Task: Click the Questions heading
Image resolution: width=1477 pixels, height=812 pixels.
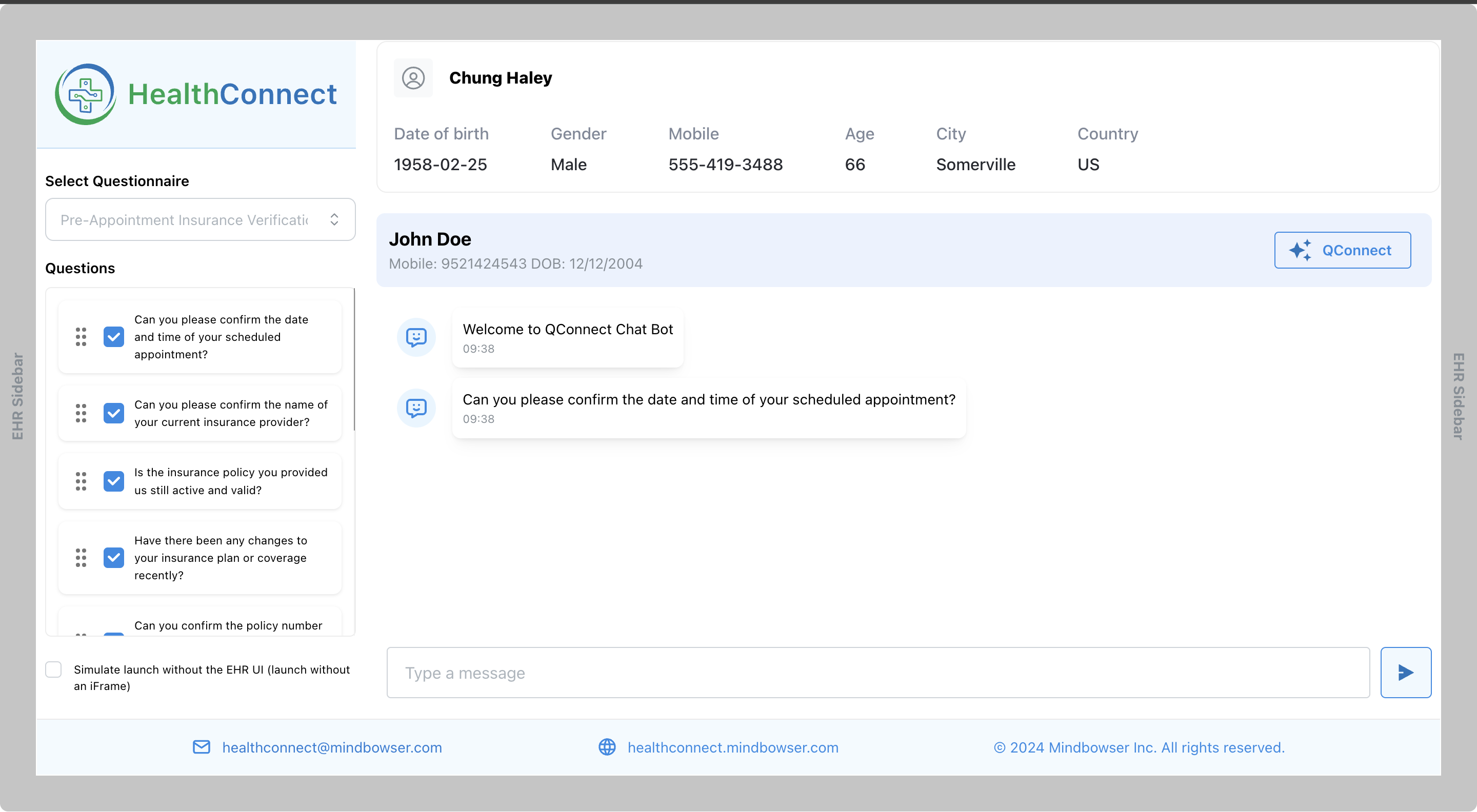Action: click(x=79, y=268)
